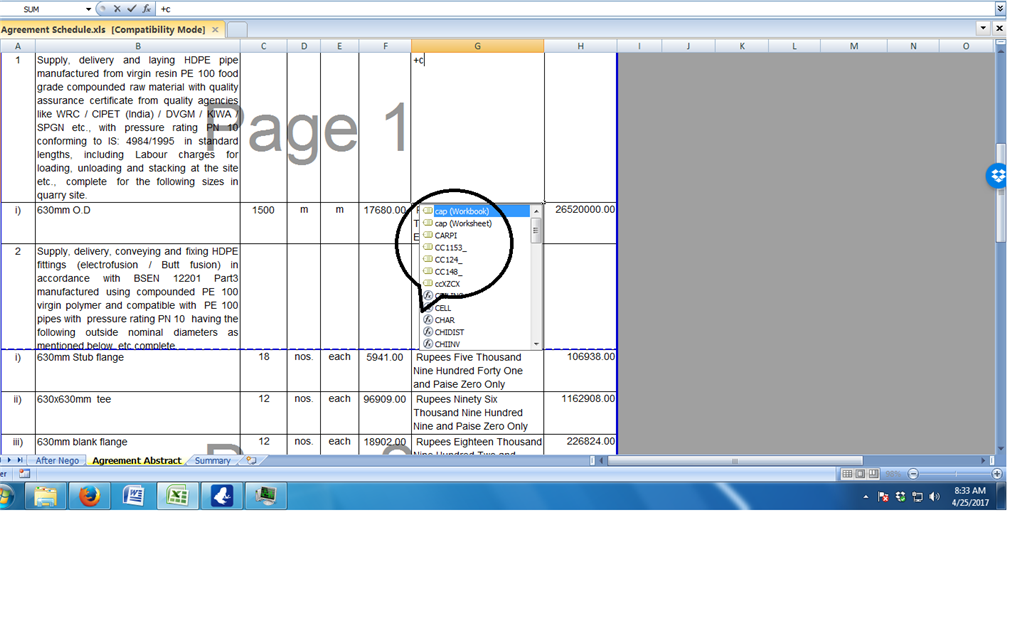Cancel the cell entry using the X icon
1024x640 pixels.
pos(117,8)
